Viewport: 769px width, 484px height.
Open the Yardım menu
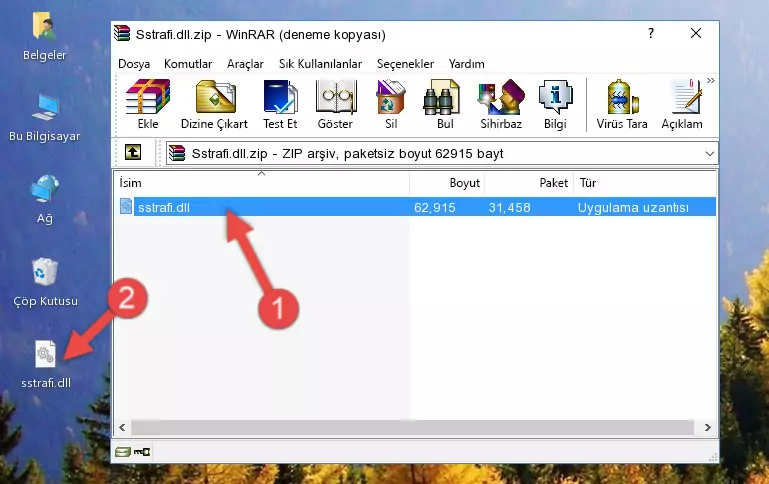tap(466, 64)
